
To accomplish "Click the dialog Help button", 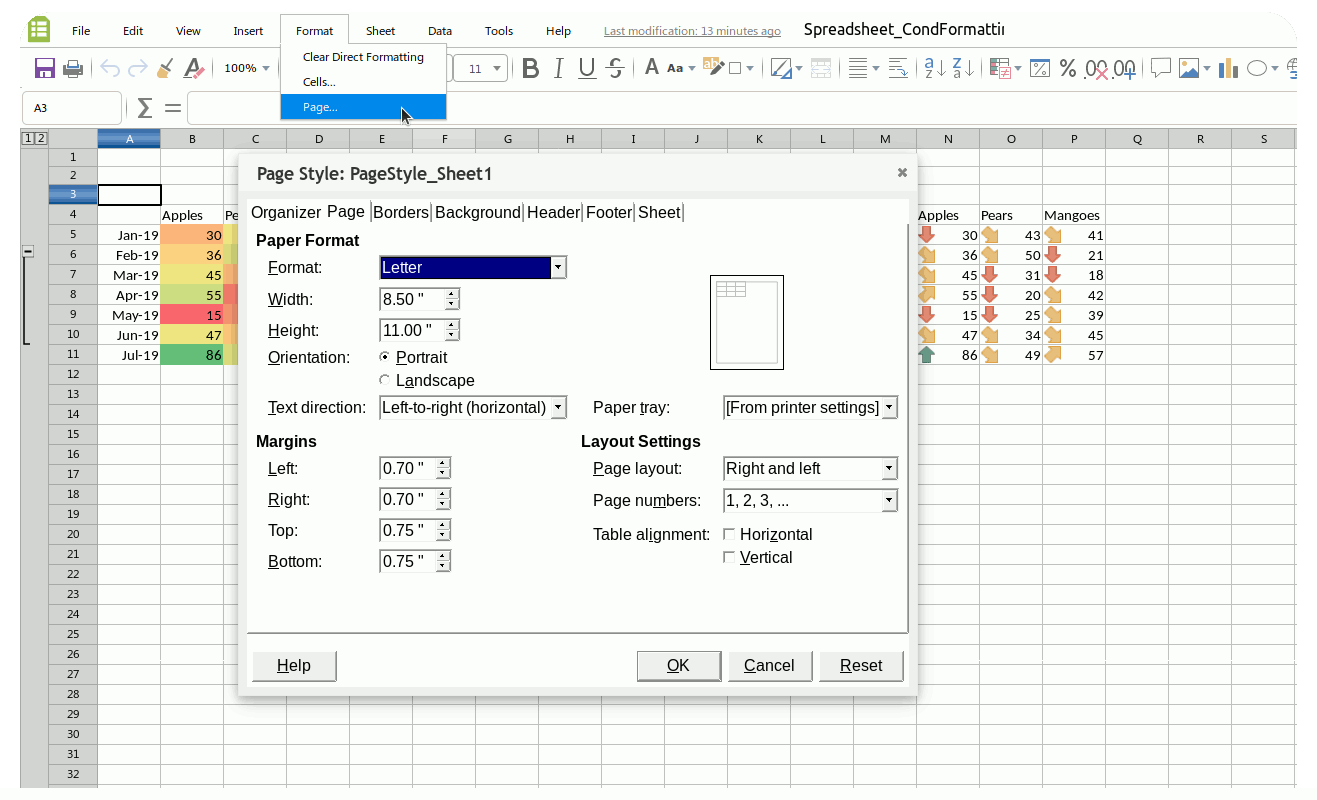I will click(x=294, y=666).
